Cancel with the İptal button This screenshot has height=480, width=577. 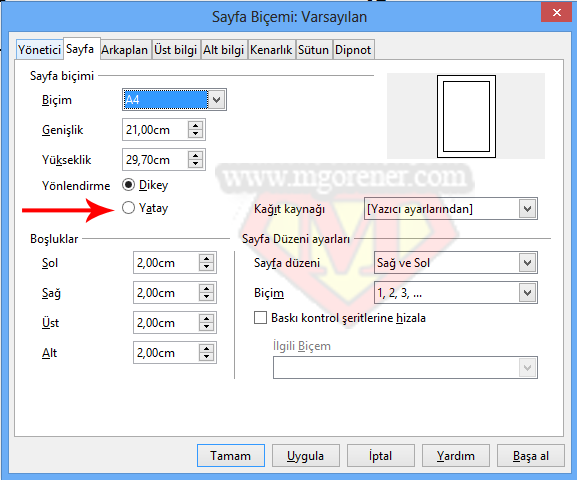381,456
